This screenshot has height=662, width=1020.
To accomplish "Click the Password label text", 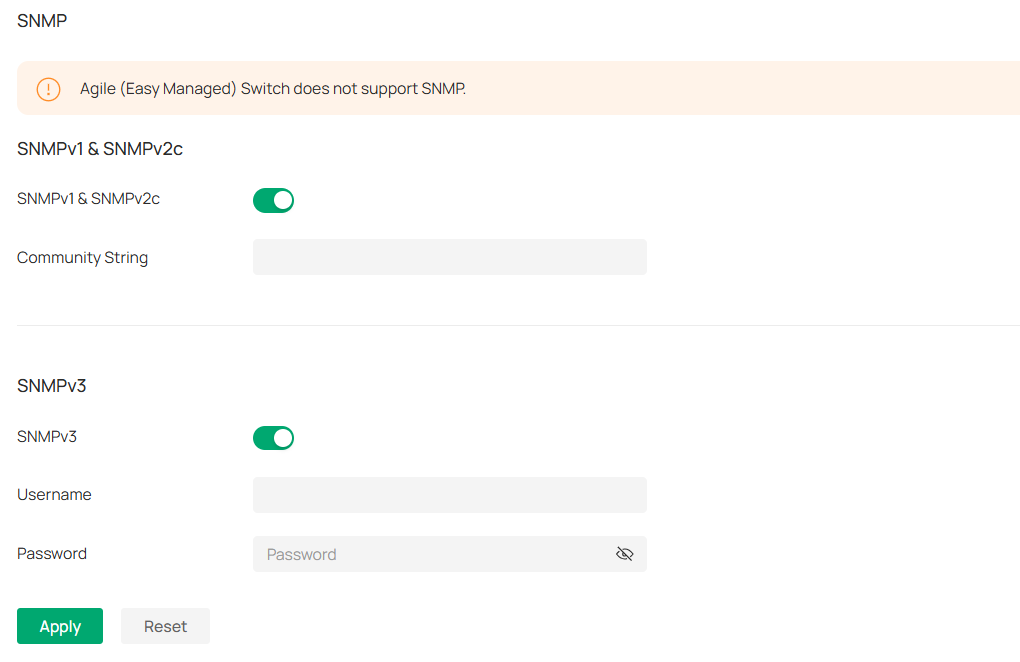I will (52, 553).
